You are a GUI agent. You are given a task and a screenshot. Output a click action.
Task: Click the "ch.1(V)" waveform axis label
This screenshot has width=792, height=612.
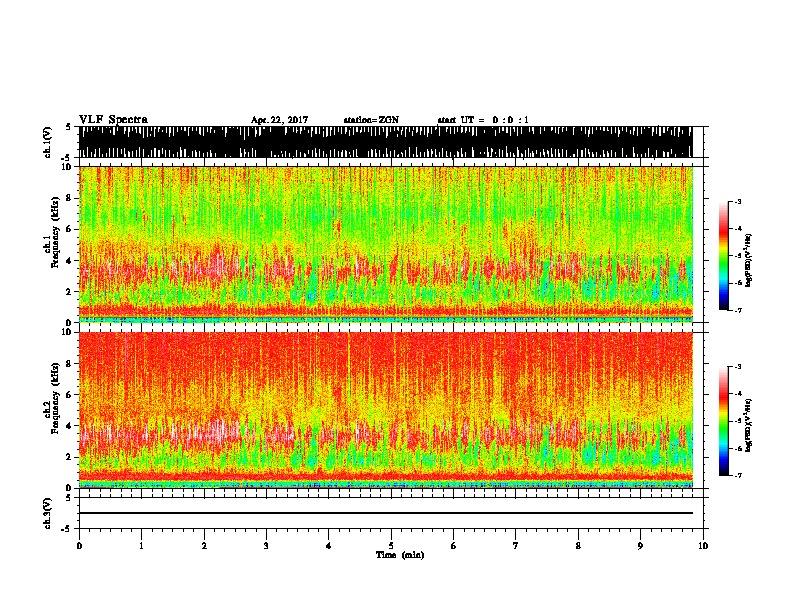click(x=48, y=142)
